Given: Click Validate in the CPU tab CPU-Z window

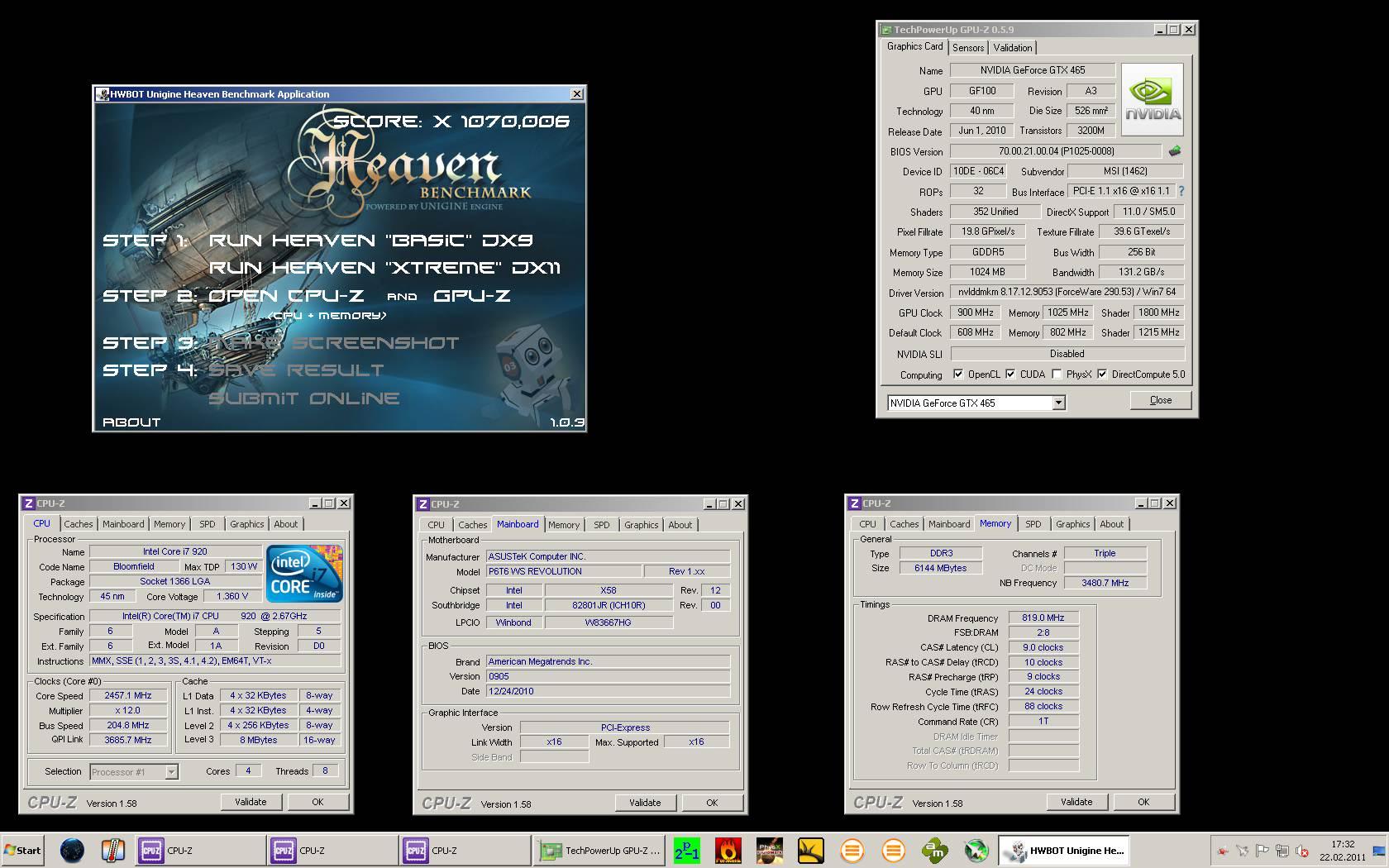Looking at the screenshot, I should point(251,802).
